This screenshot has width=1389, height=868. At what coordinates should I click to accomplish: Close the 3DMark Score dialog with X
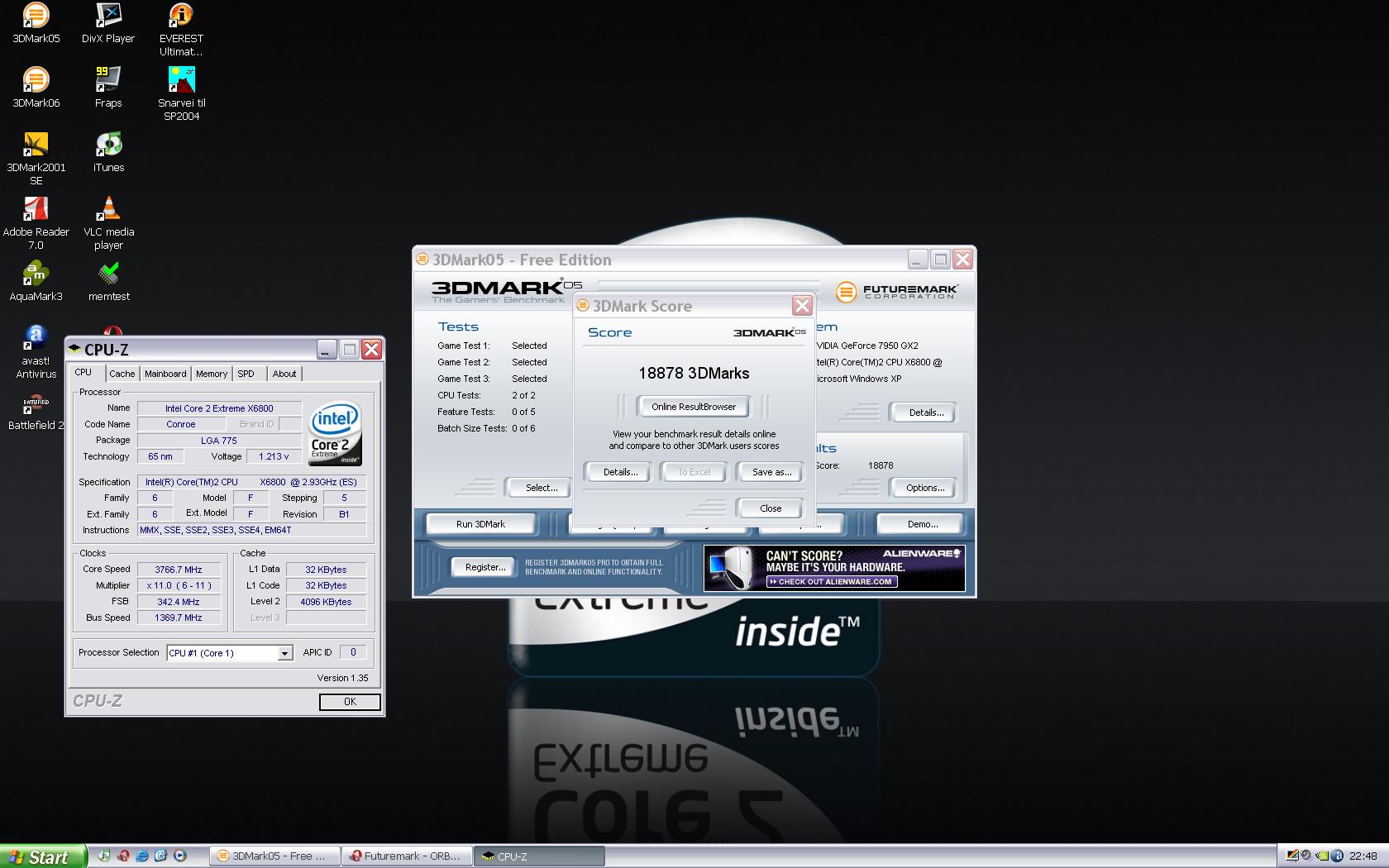click(802, 306)
